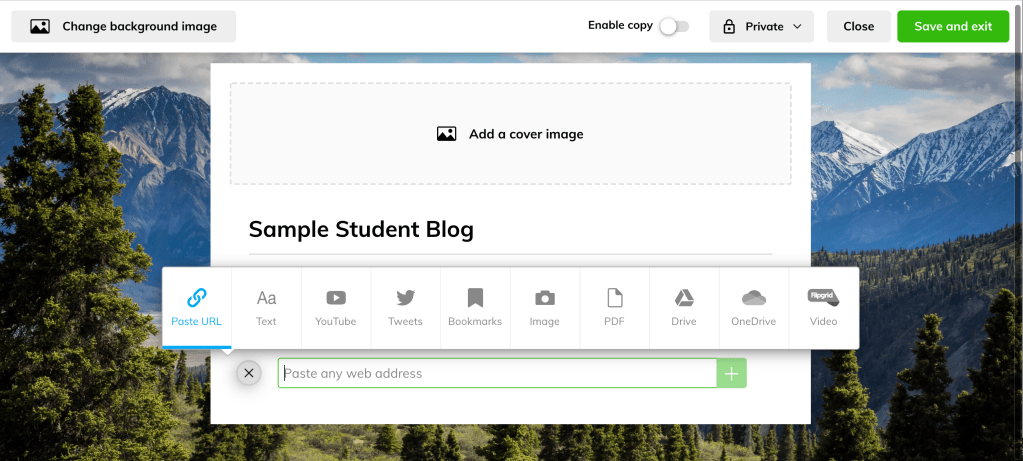Select the YouTube content icon
The image size is (1023, 461).
(336, 298)
